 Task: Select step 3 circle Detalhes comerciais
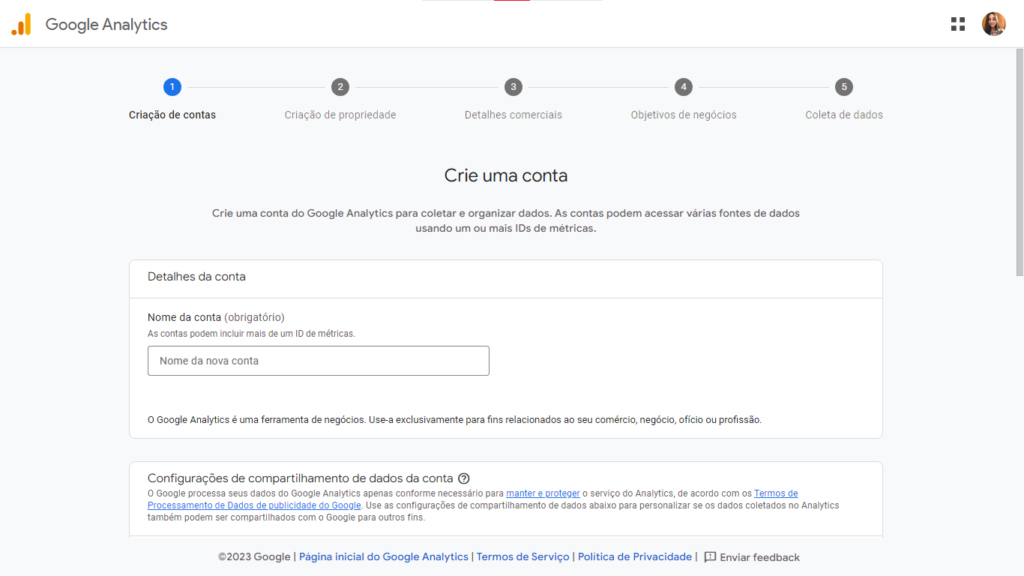pos(513,87)
